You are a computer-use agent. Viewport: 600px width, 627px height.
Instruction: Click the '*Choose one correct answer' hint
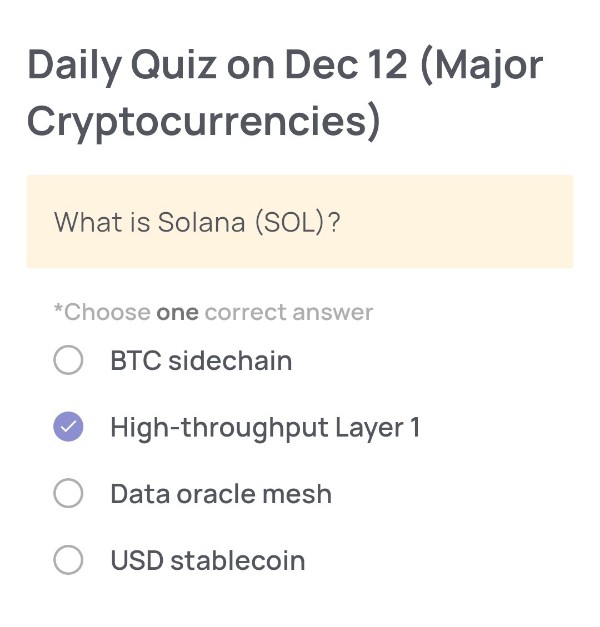point(213,312)
